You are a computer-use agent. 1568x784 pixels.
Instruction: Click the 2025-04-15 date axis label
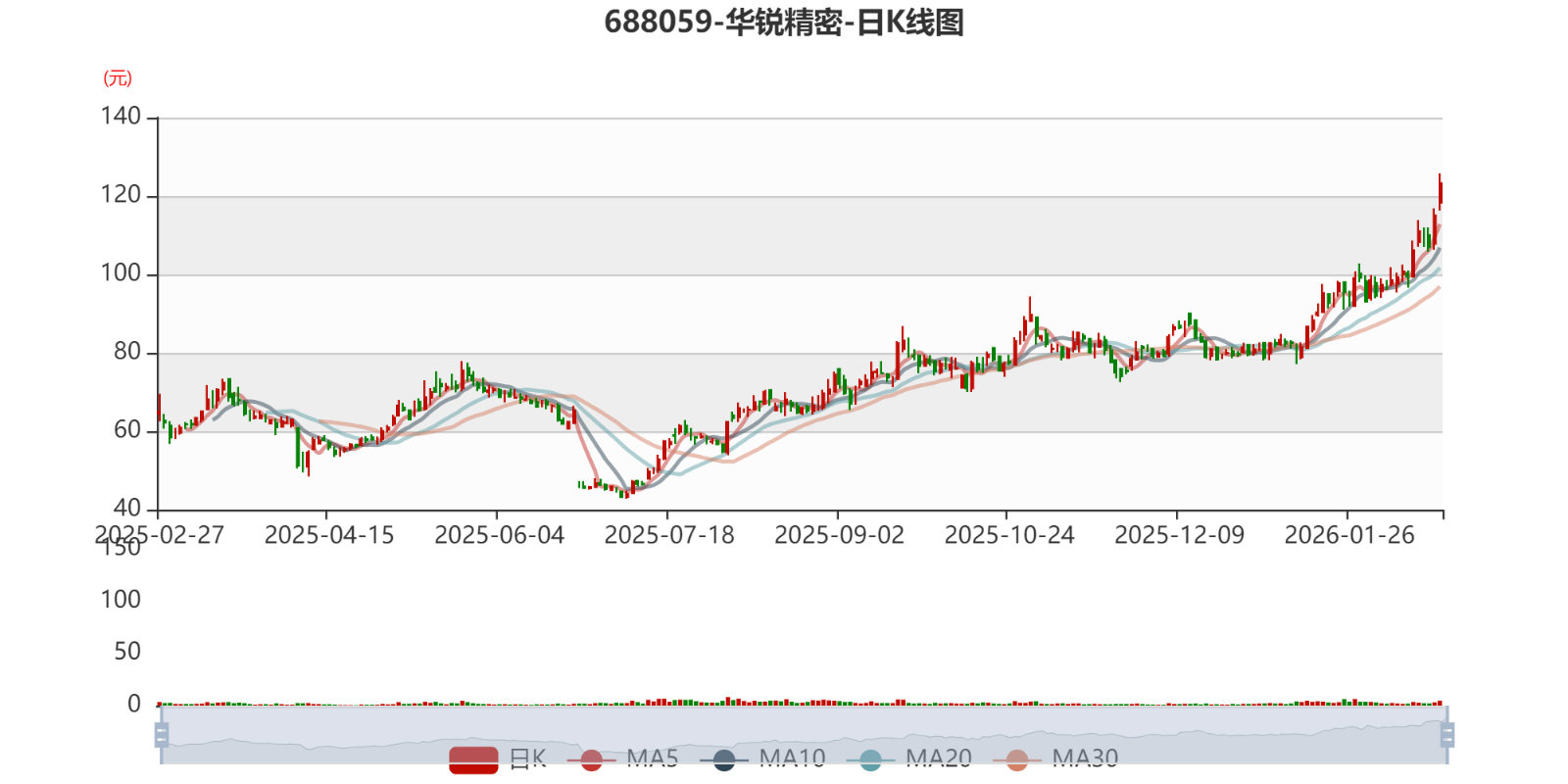(329, 535)
